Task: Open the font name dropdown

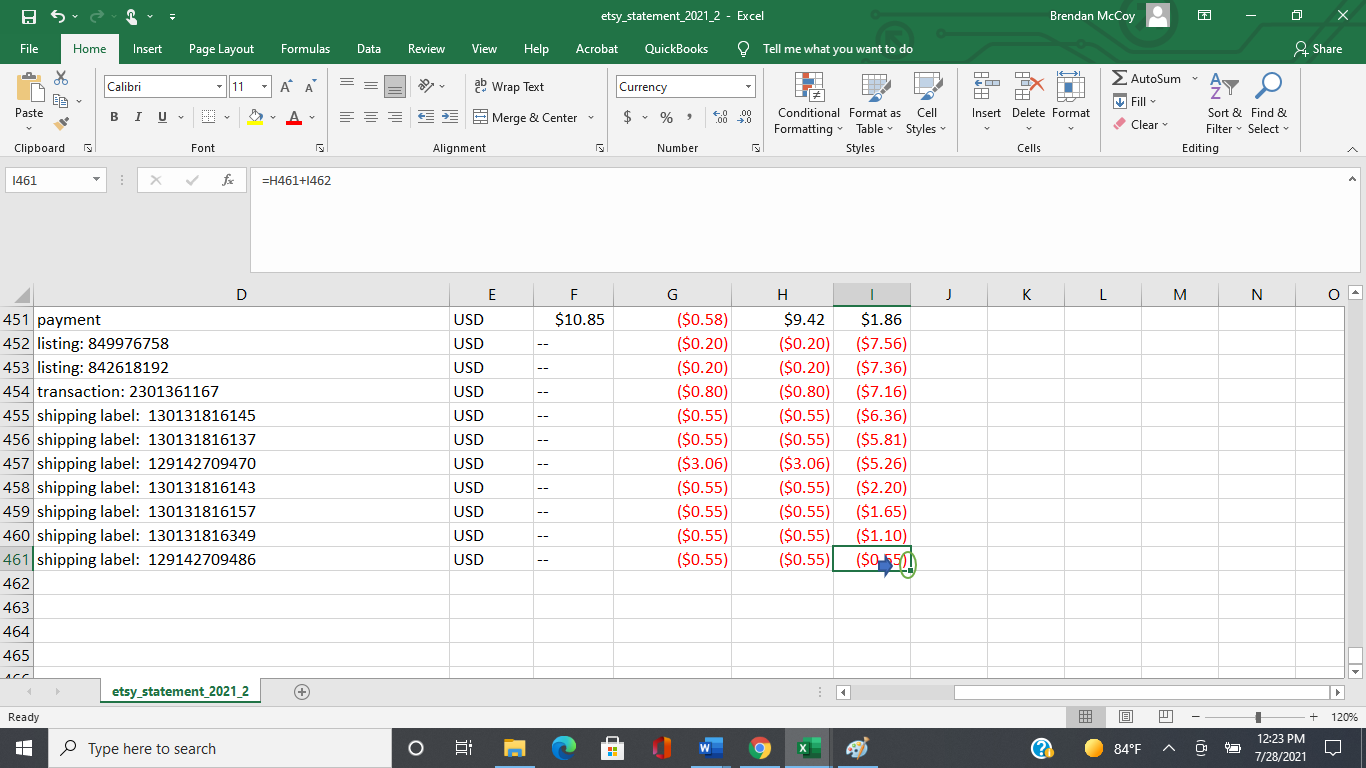Action: tap(219, 87)
